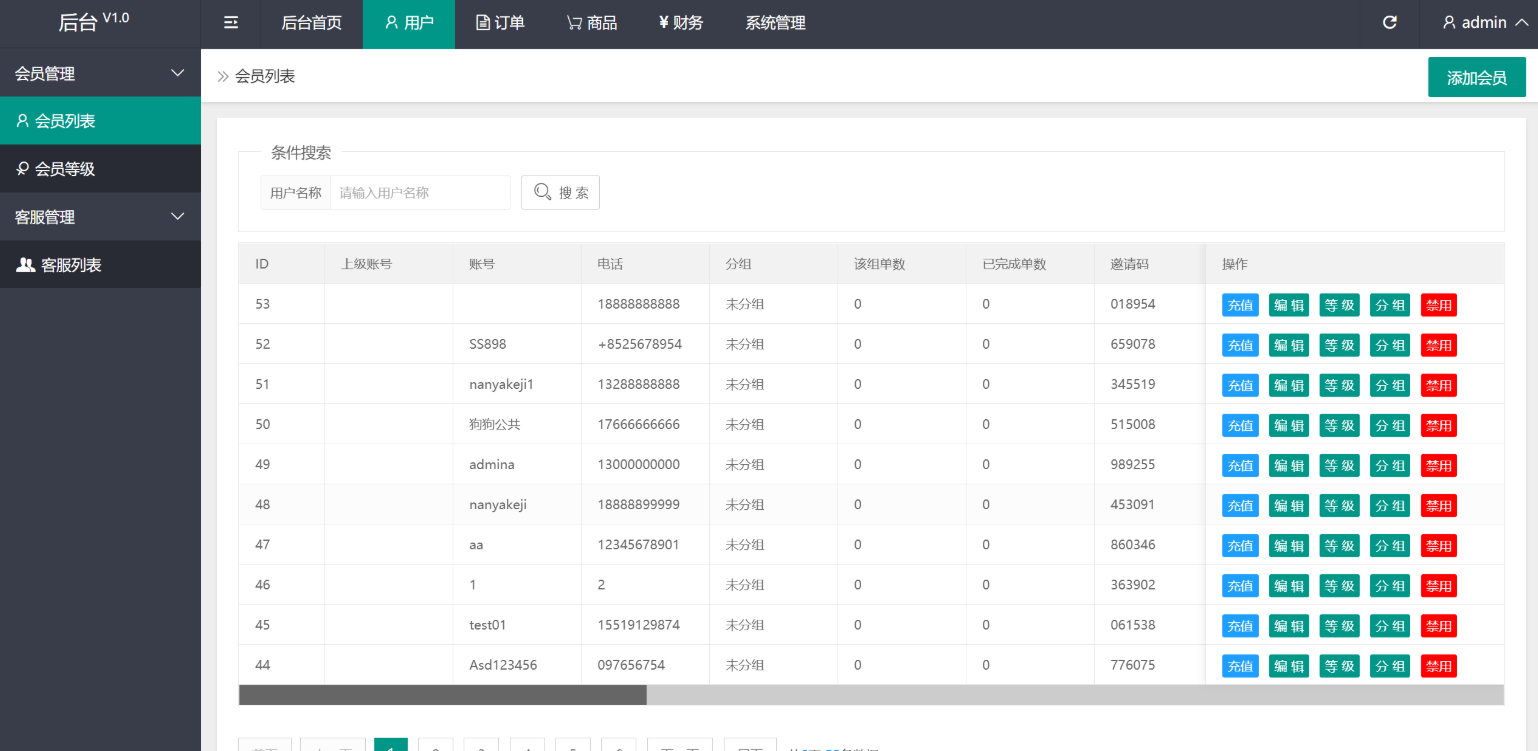Click invite code 989255

coord(1133,464)
